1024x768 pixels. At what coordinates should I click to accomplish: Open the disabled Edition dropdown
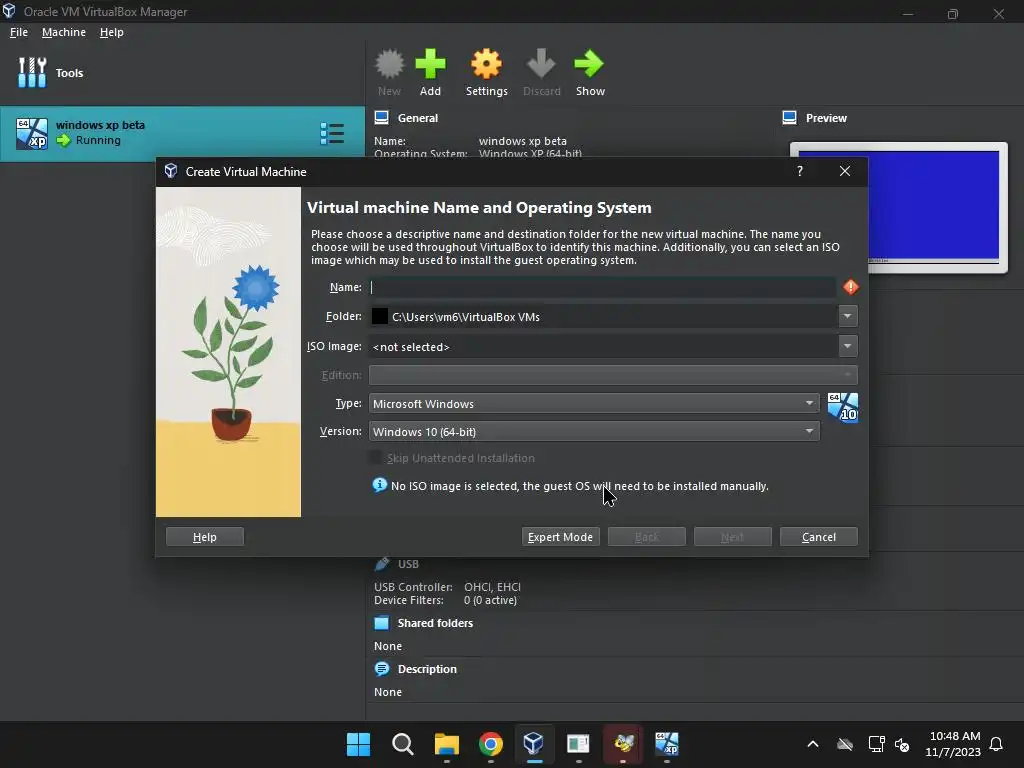[613, 375]
